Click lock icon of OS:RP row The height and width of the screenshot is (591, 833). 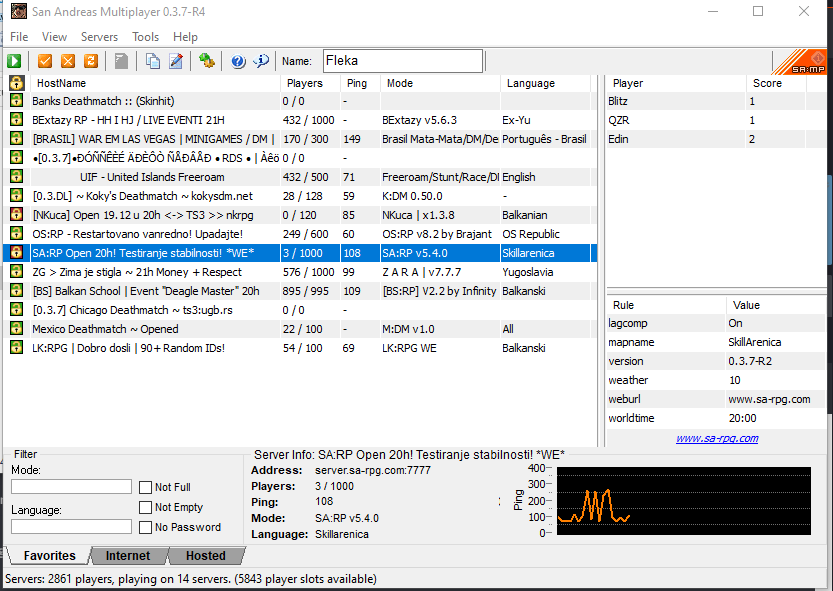[x=16, y=233]
